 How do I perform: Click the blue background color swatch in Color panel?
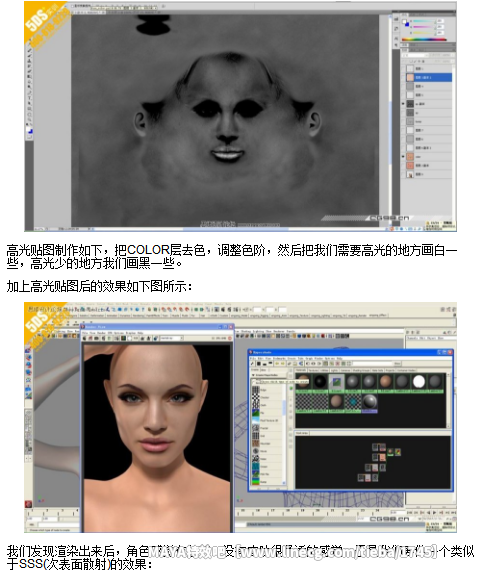click(x=407, y=24)
